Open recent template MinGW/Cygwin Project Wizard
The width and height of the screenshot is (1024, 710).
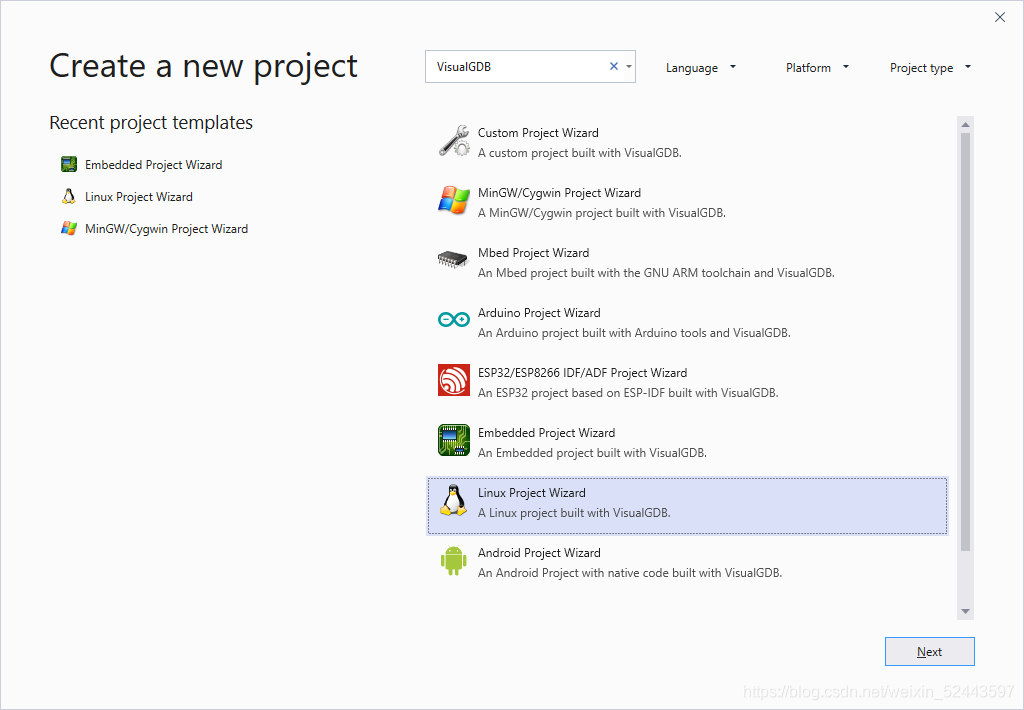(x=167, y=229)
